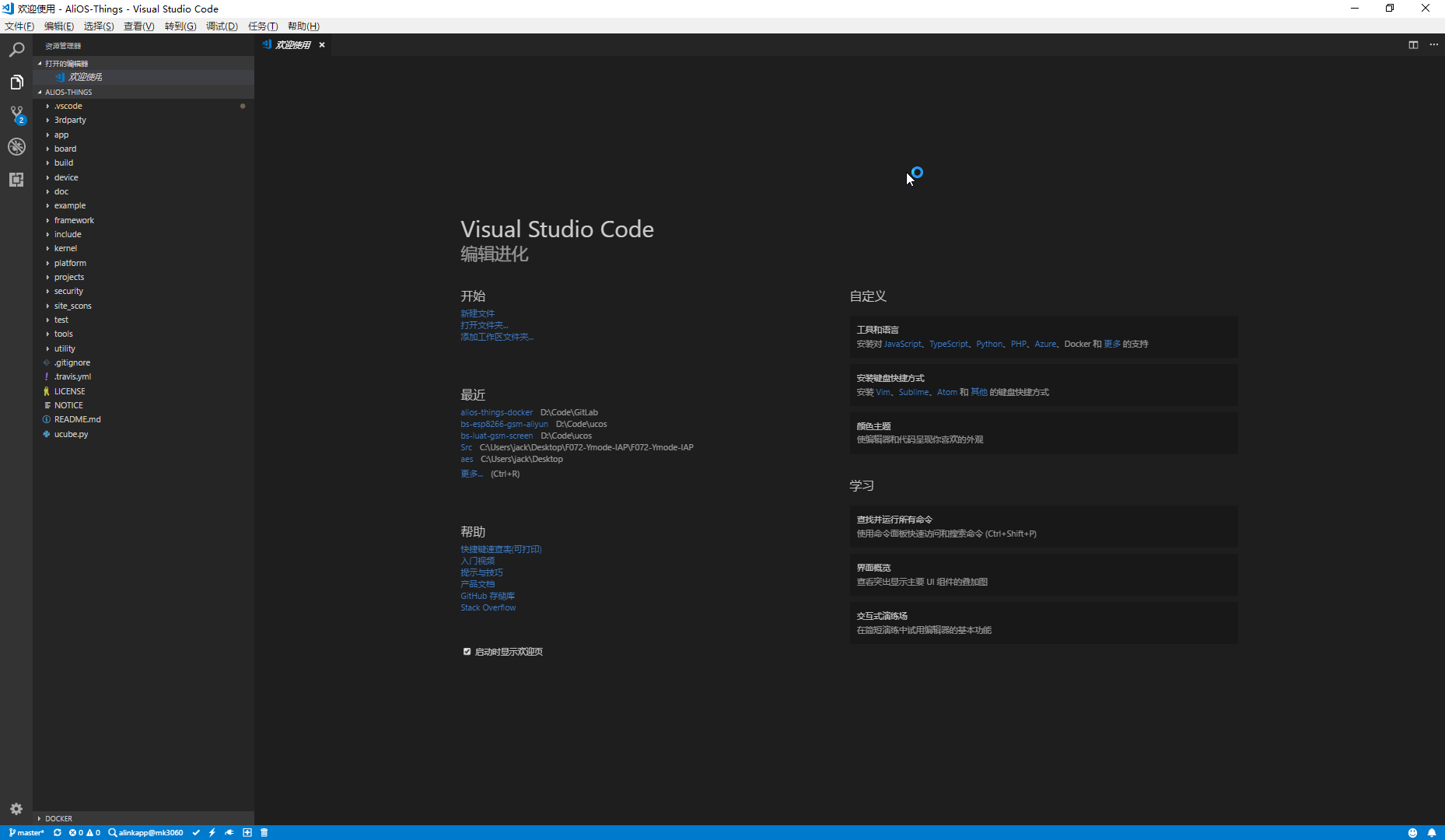Viewport: 1445px width, 840px height.
Task: Select 欢迎使用 in open editors list
Action: pyautogui.click(x=143, y=77)
